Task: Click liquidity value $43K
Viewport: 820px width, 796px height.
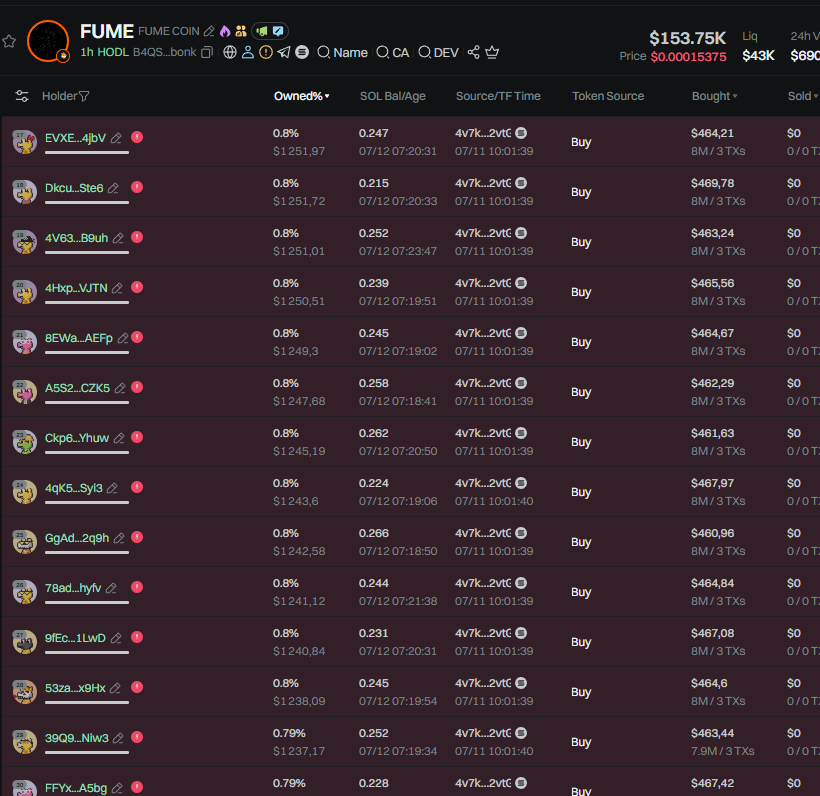Action: point(758,55)
